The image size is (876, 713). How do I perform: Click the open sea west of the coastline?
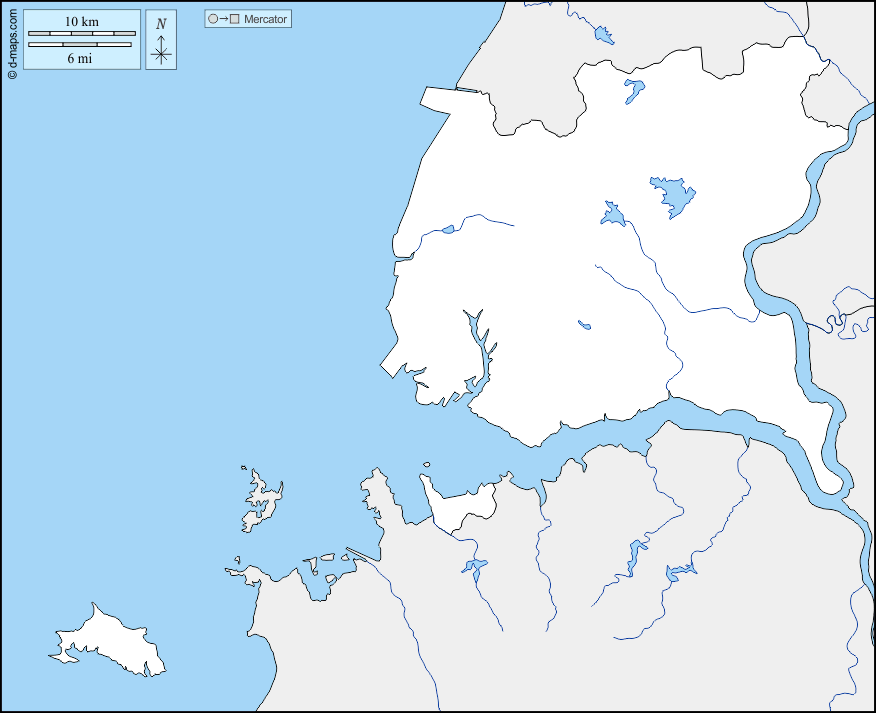[x=200, y=300]
